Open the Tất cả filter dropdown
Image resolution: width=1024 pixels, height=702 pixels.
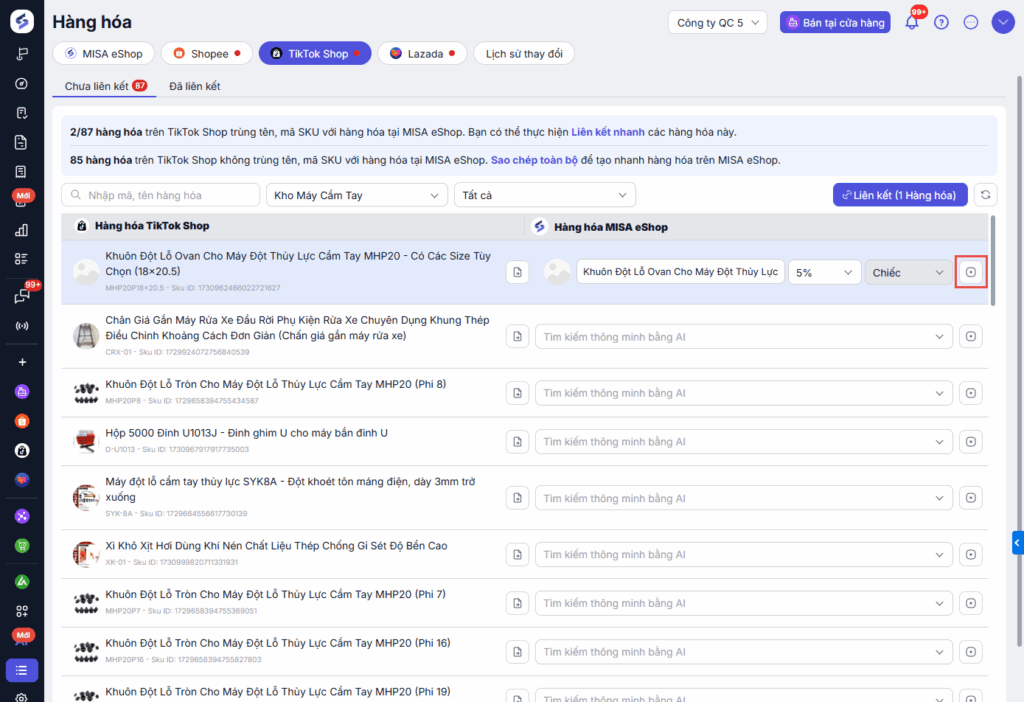click(545, 195)
